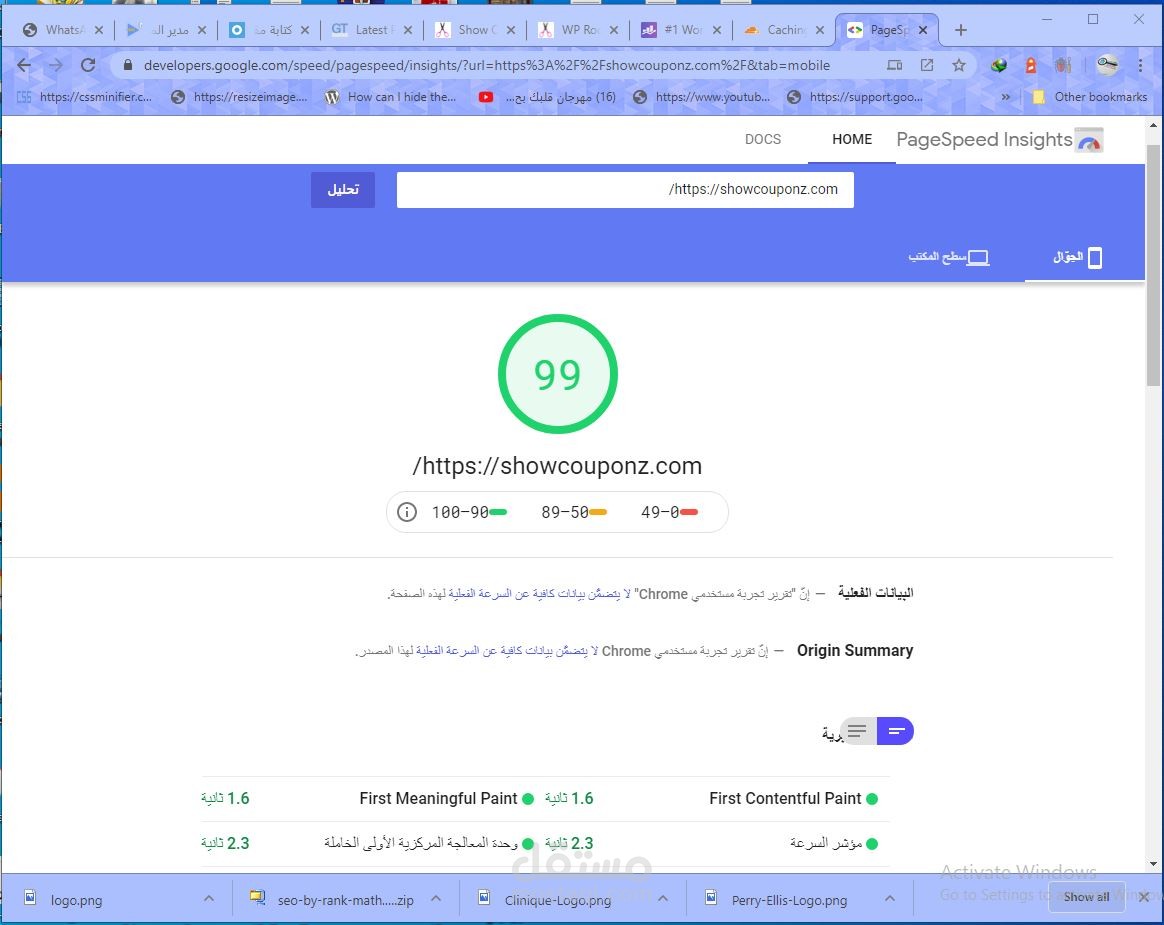
Task: Close the downloads bar with X
Action: coord(1144,897)
